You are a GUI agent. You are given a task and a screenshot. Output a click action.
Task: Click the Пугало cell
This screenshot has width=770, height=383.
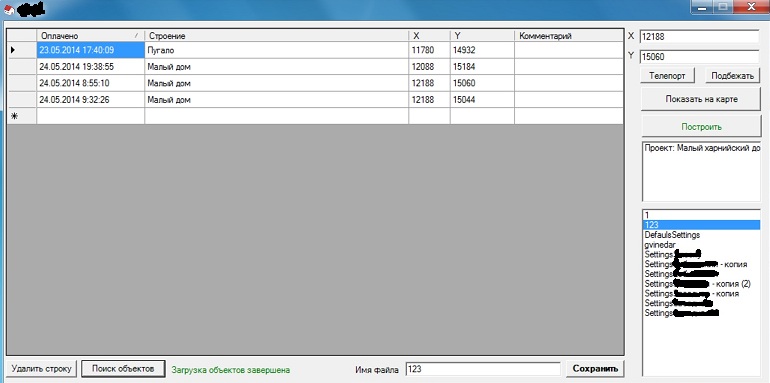pos(276,50)
